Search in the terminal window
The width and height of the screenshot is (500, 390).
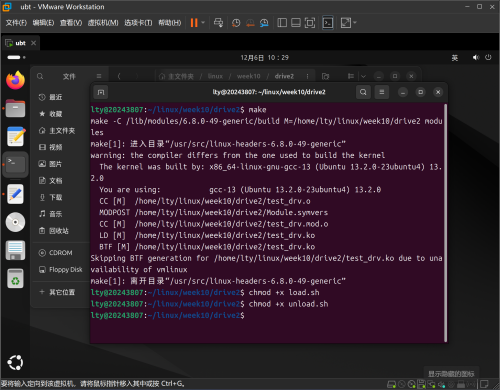[363, 92]
